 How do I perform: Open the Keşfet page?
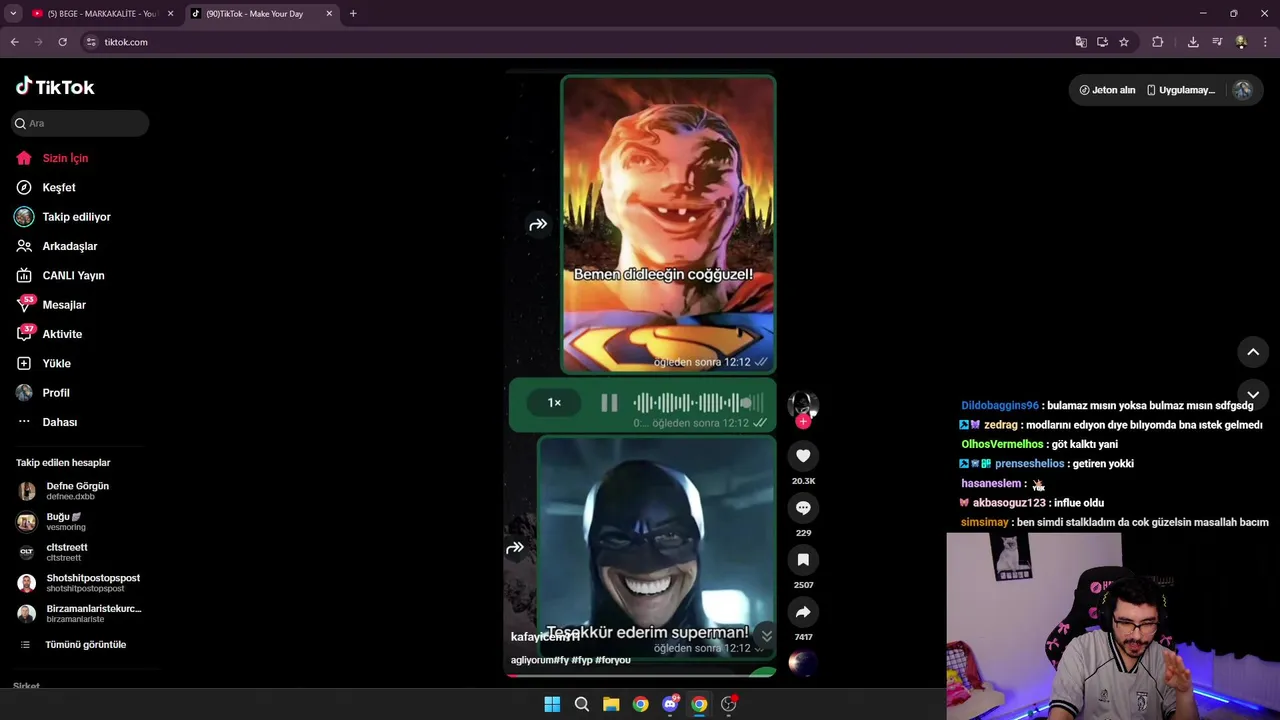pyautogui.click(x=58, y=187)
